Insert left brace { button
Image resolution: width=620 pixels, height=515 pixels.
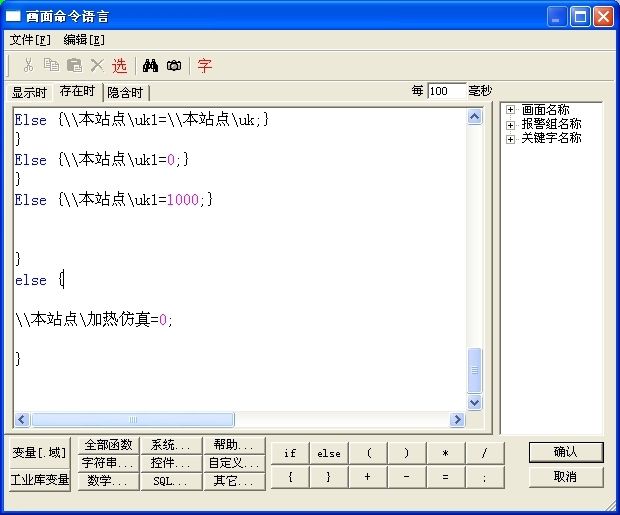(290, 477)
